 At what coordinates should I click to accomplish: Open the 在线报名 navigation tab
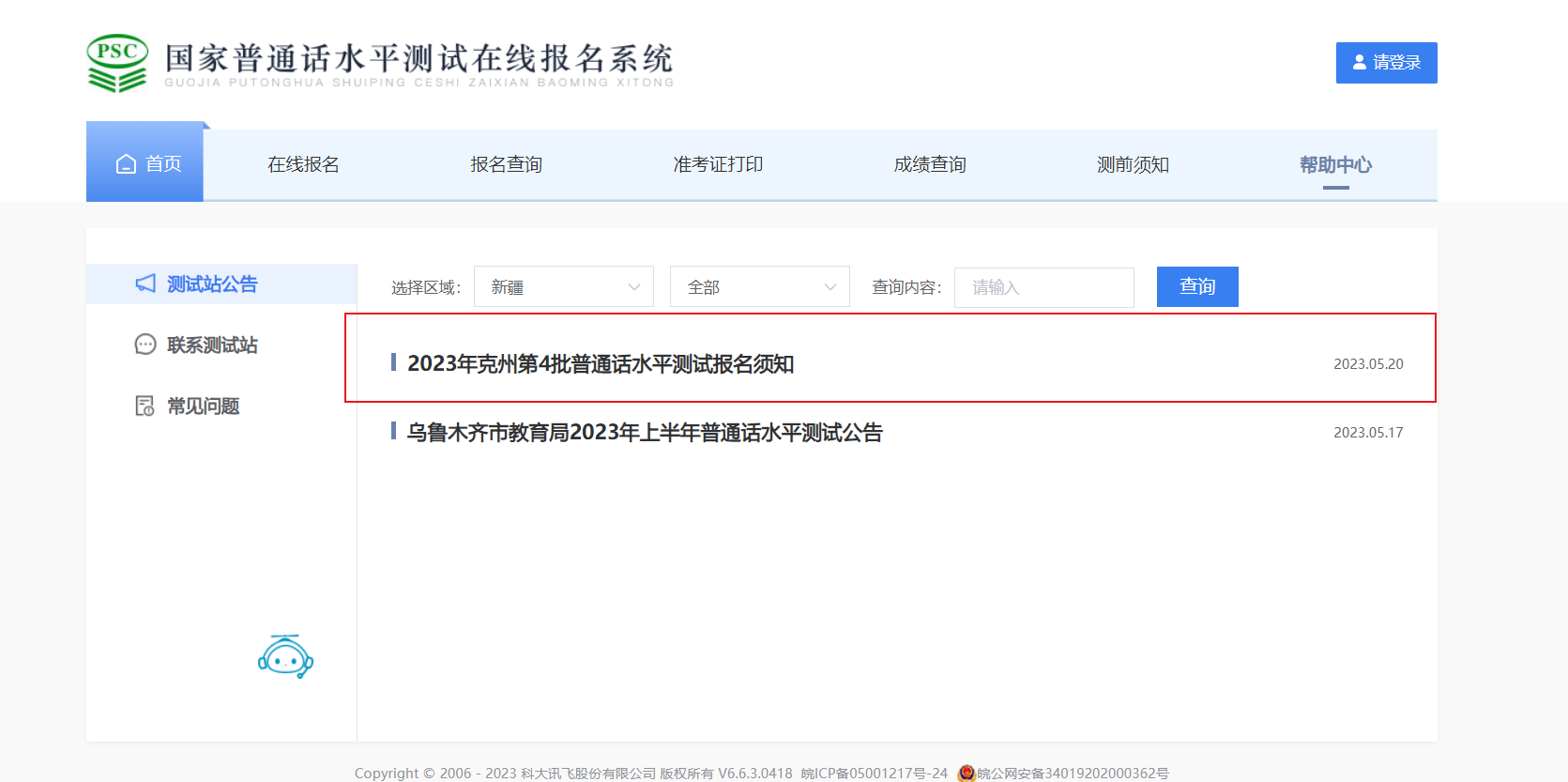(x=303, y=164)
